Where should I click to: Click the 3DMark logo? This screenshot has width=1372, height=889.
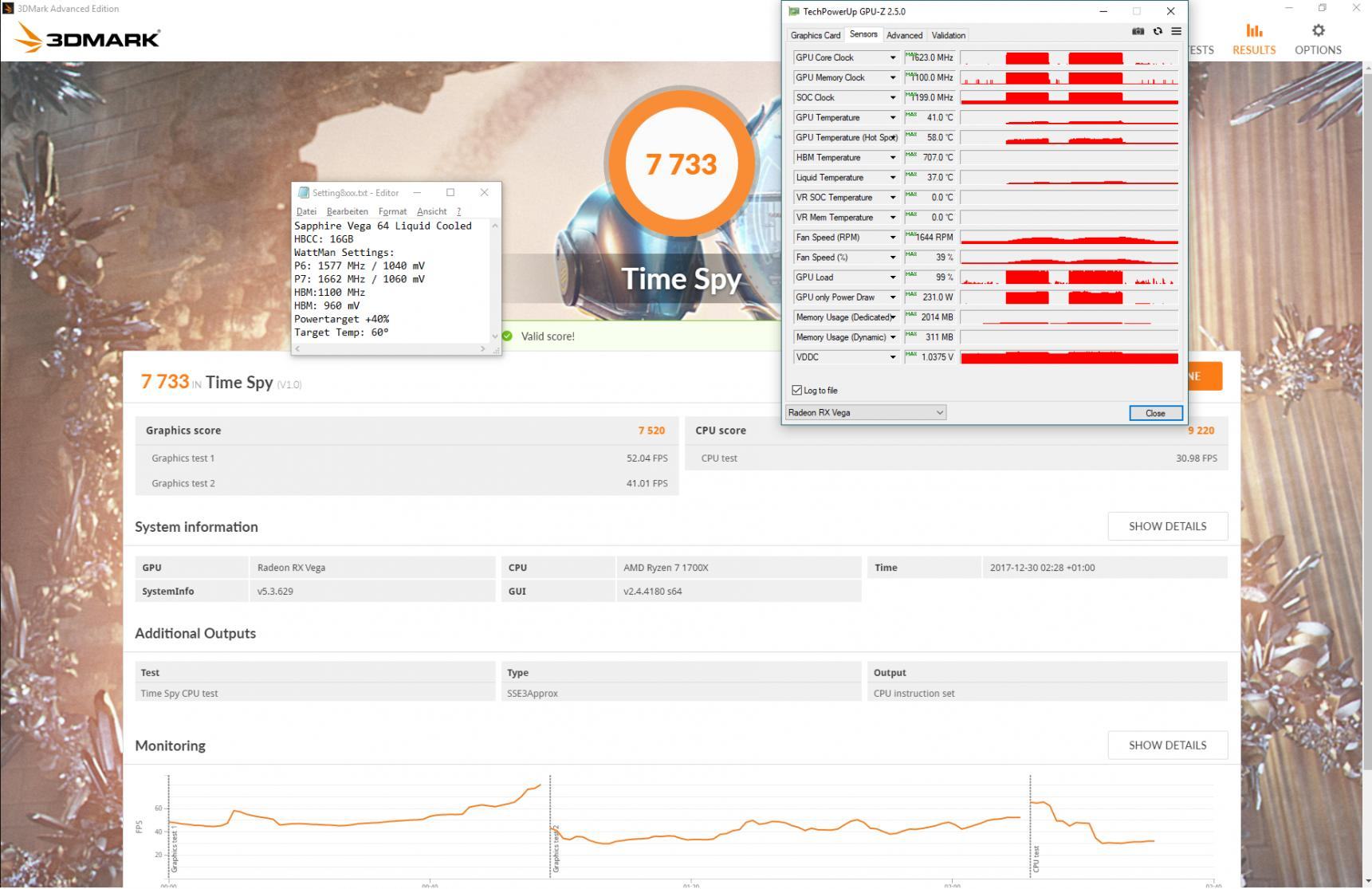88,37
